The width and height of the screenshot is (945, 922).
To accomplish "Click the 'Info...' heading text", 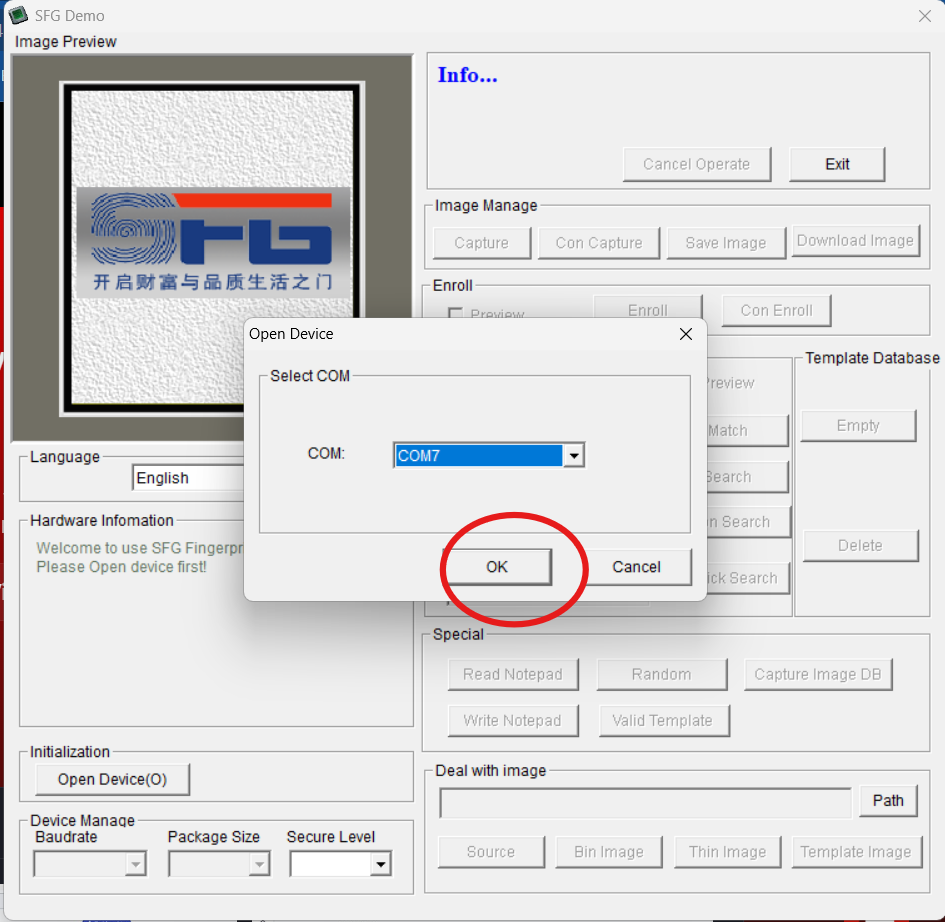I will pyautogui.click(x=468, y=75).
